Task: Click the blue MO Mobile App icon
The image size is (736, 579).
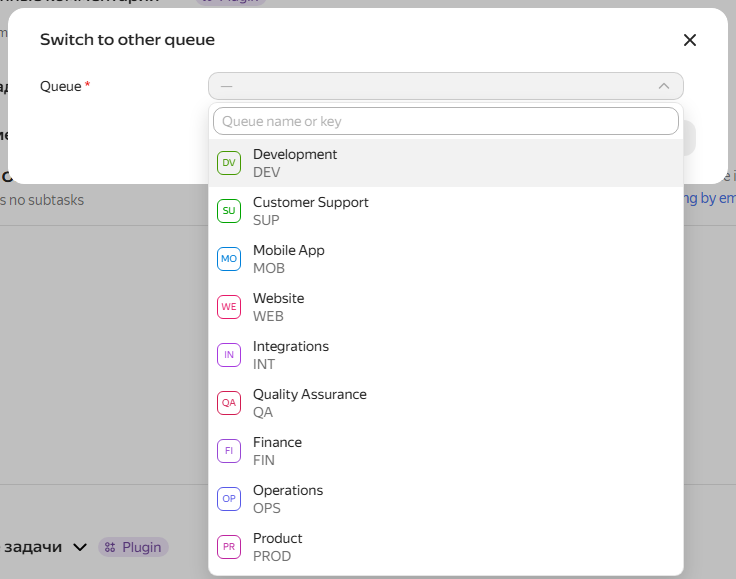Action: (x=229, y=259)
